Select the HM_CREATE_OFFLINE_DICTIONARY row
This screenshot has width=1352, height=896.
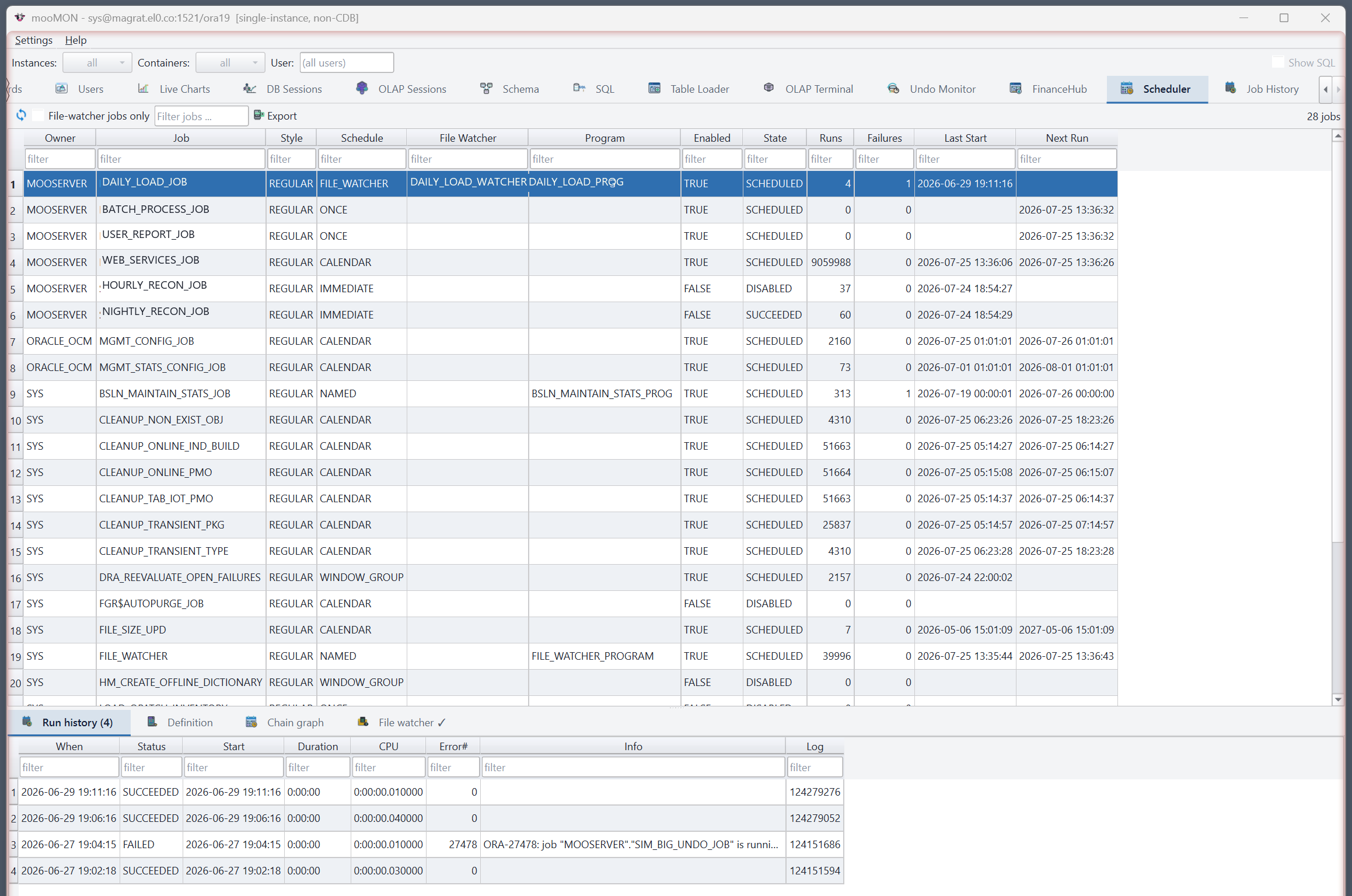pos(571,682)
